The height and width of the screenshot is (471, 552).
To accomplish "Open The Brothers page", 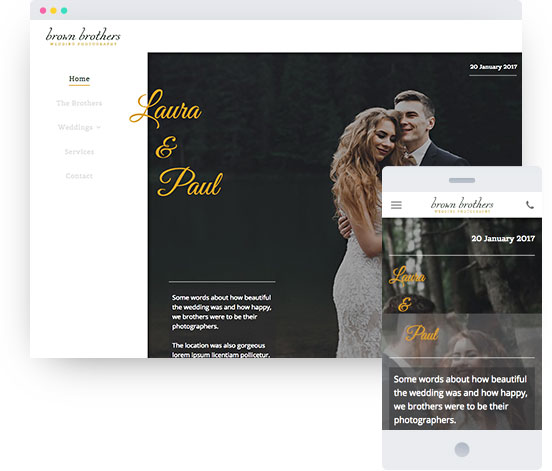I will coord(79,103).
